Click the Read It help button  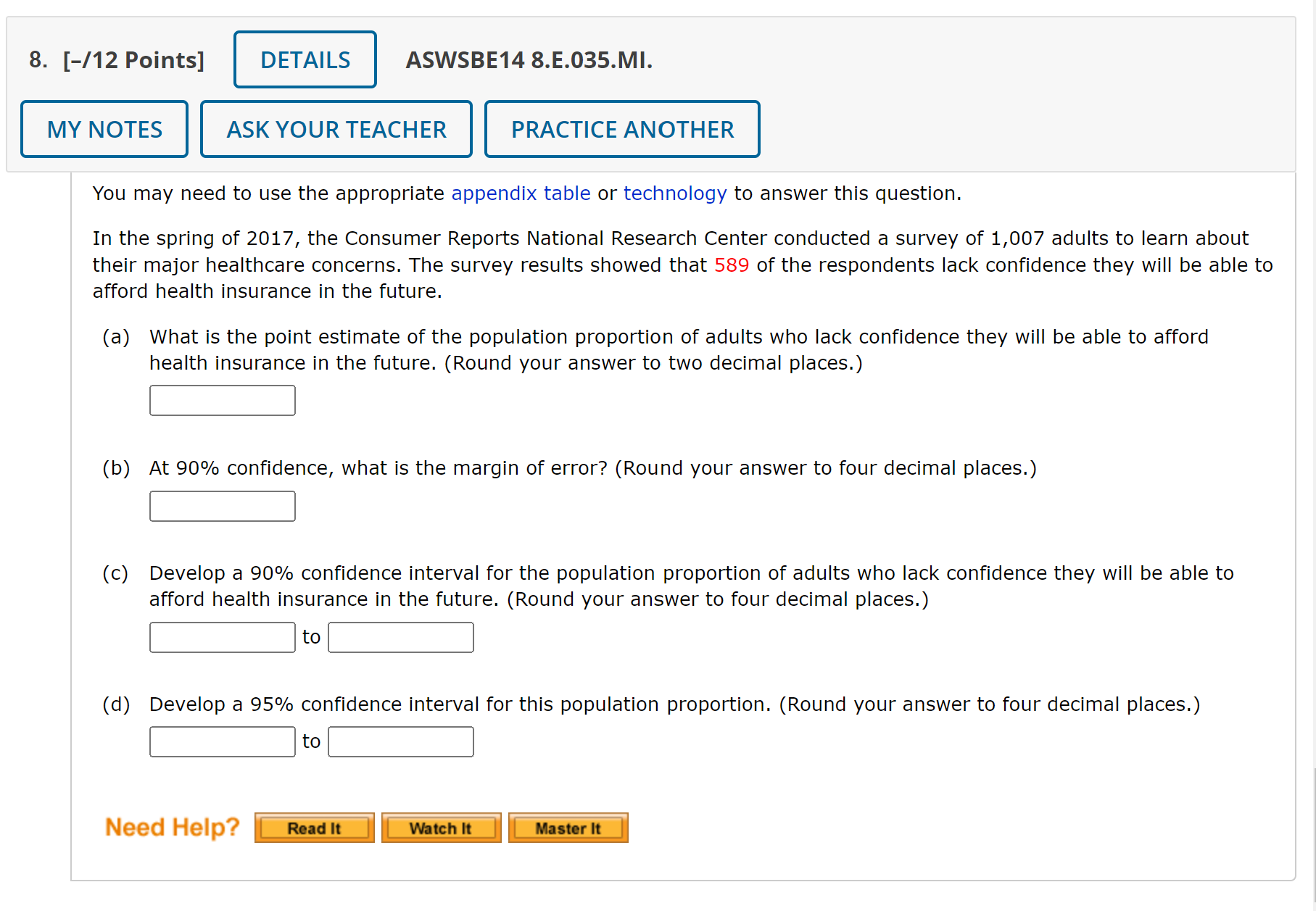coord(314,828)
